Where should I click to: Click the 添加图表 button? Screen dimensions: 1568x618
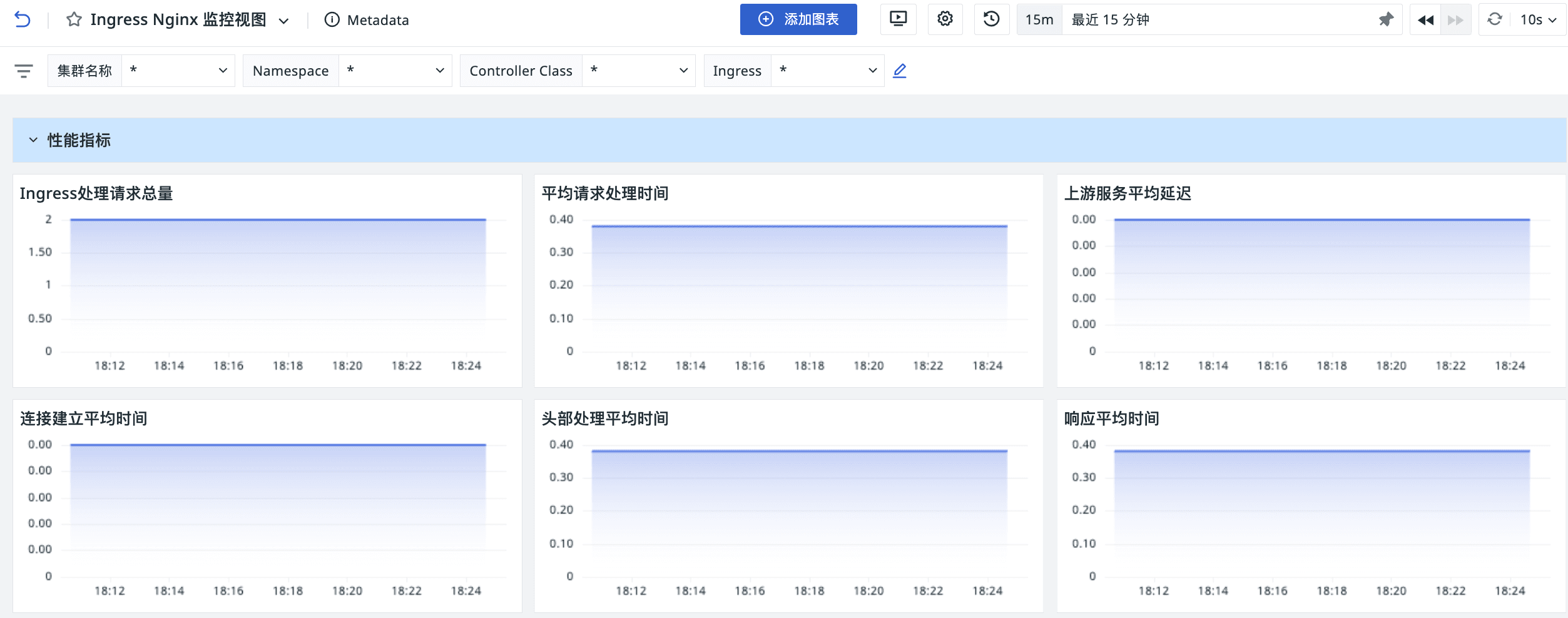click(x=798, y=19)
